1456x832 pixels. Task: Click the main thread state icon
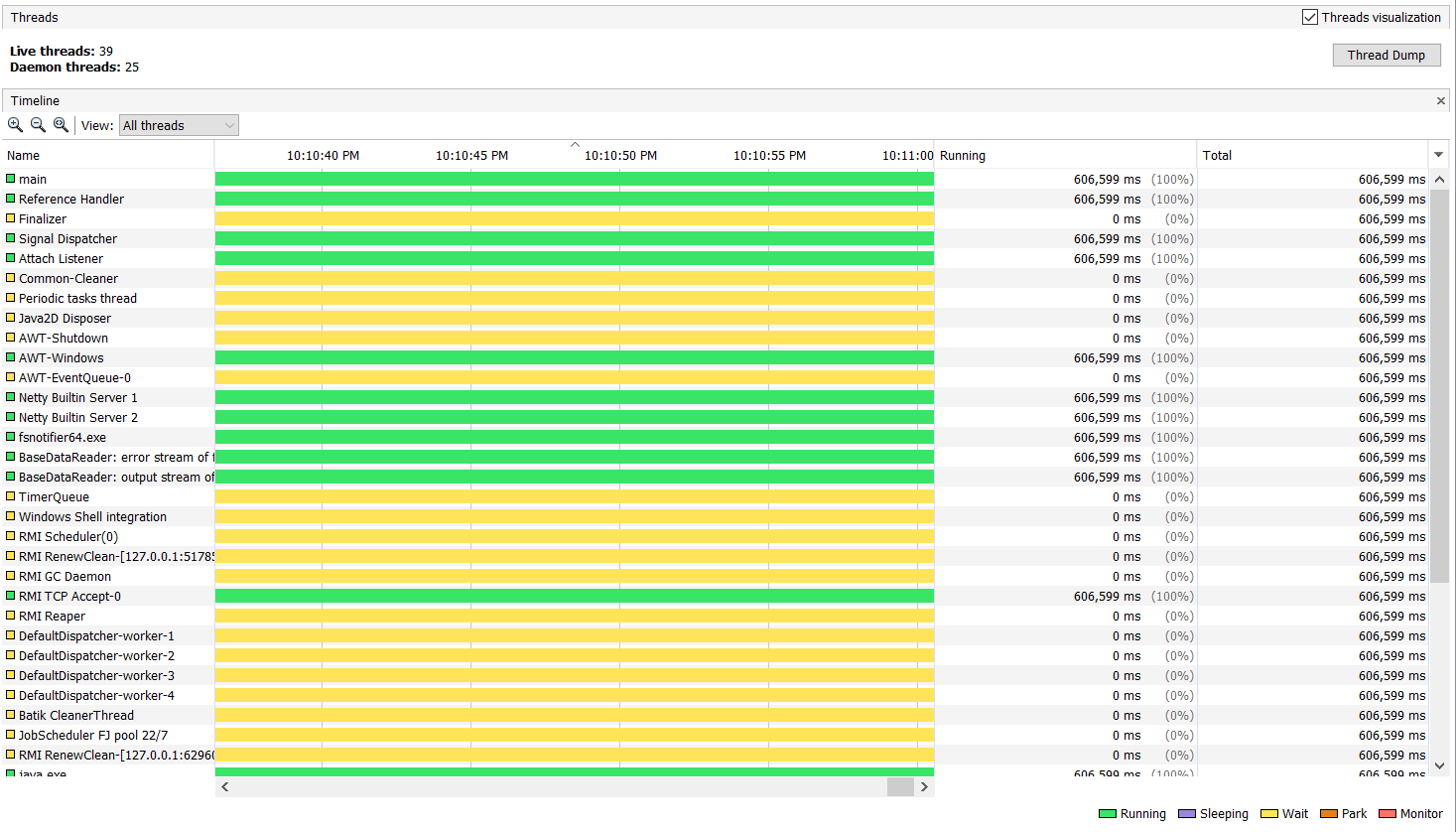click(11, 179)
